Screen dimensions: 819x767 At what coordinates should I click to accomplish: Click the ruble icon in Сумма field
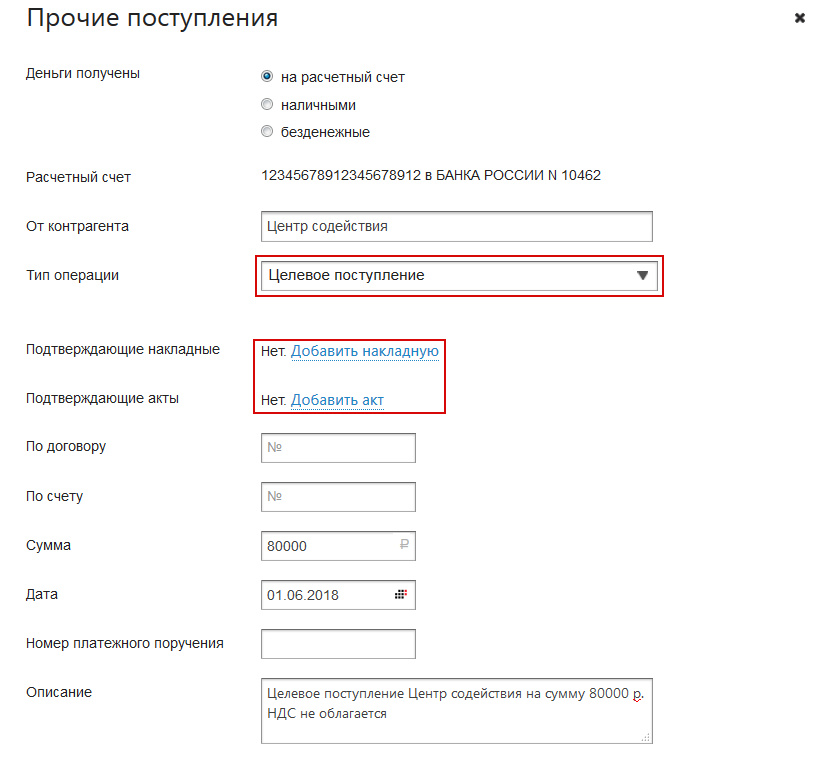404,546
